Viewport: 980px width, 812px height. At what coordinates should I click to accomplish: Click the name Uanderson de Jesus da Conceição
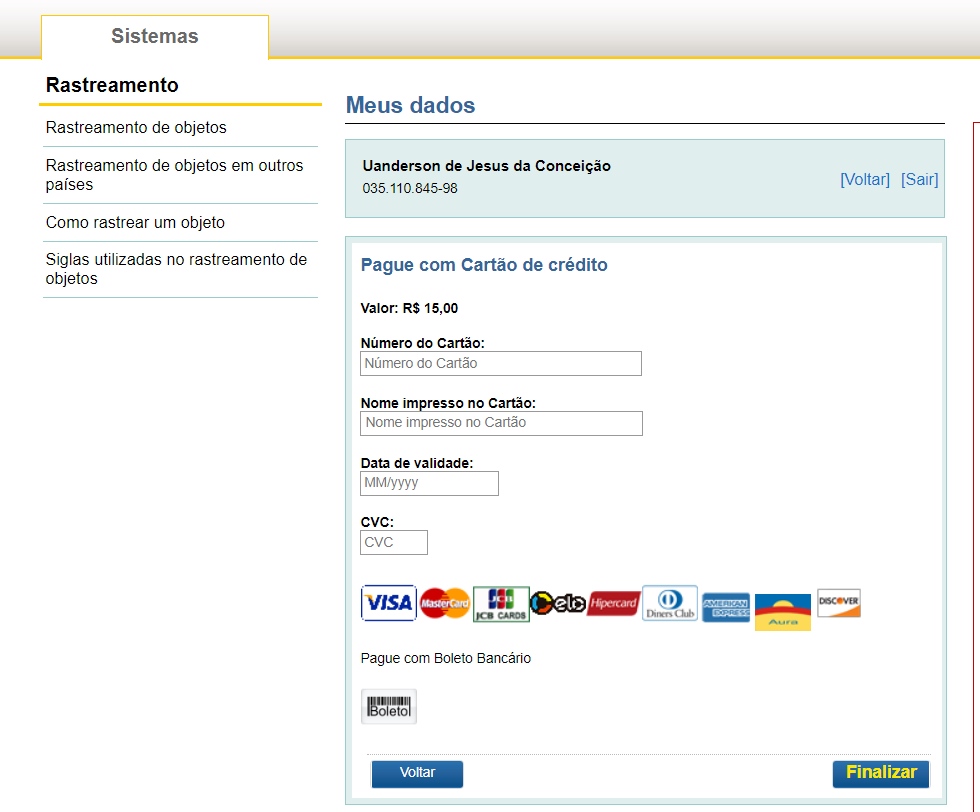click(x=486, y=166)
